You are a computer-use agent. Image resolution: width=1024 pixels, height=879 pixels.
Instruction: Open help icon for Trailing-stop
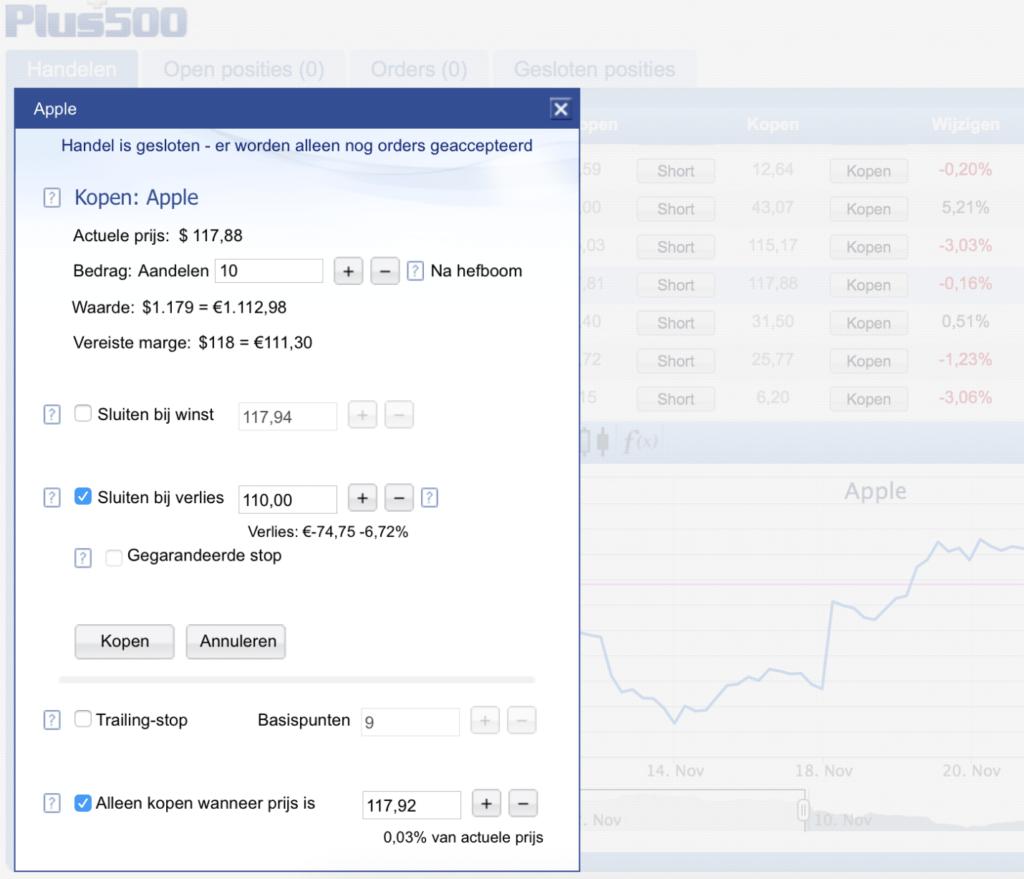(52, 720)
